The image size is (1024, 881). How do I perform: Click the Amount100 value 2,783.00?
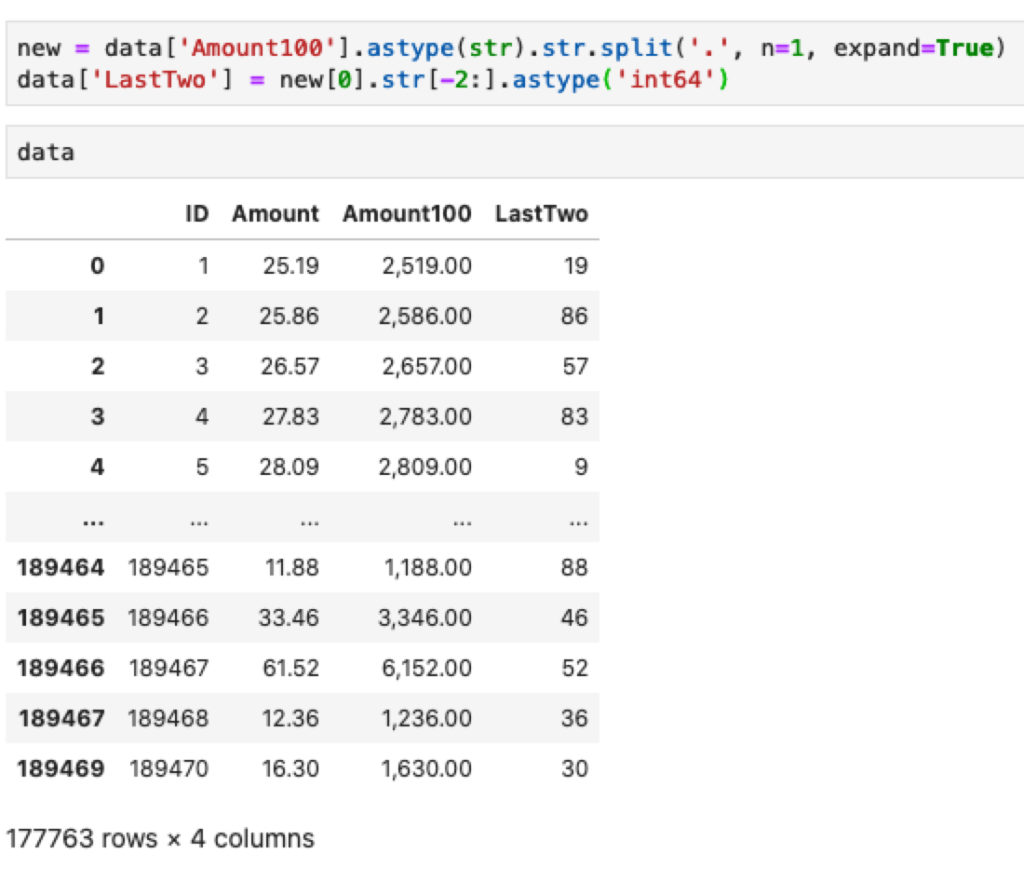(426, 417)
